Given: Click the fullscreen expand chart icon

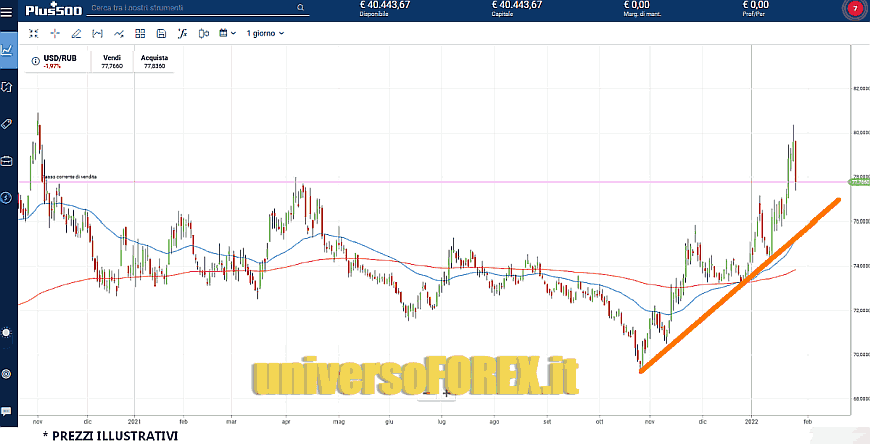Looking at the screenshot, I should pos(33,33).
